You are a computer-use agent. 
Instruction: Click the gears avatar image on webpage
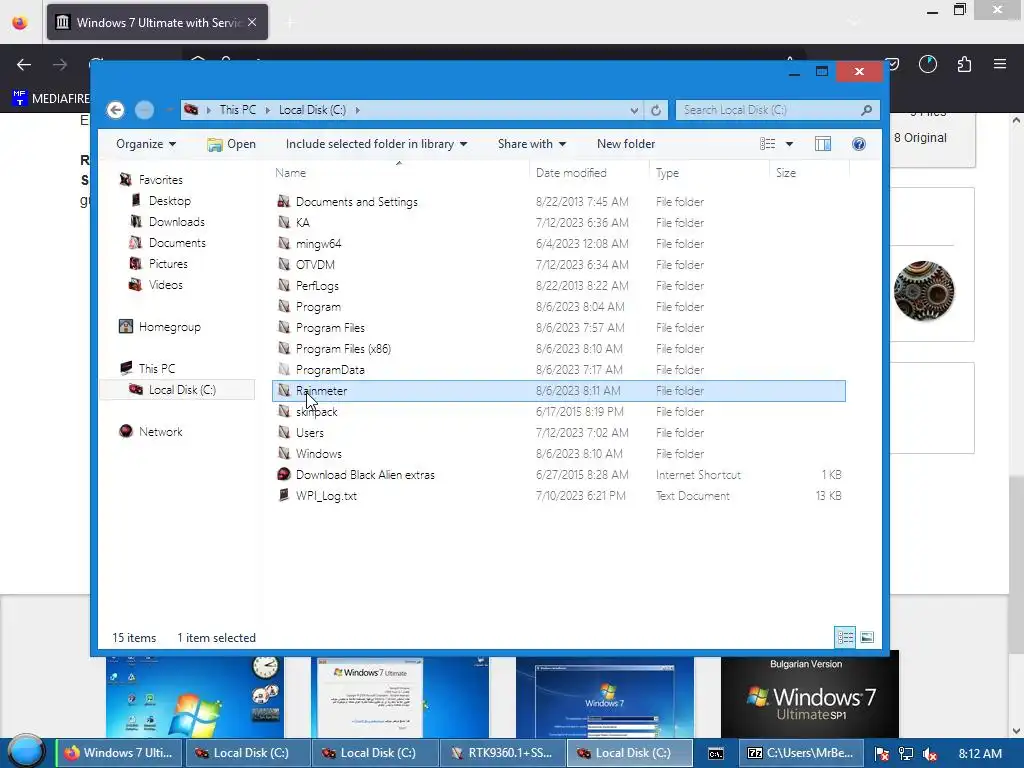(x=923, y=291)
